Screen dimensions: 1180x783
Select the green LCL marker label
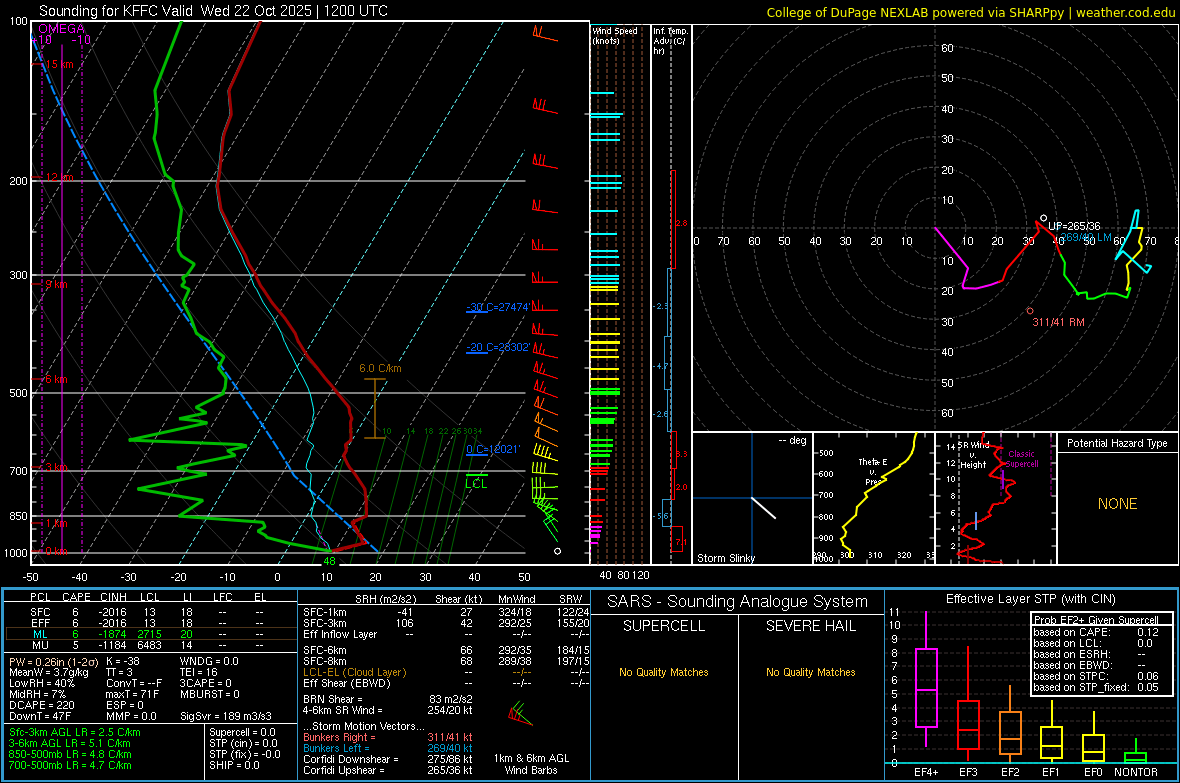click(476, 483)
